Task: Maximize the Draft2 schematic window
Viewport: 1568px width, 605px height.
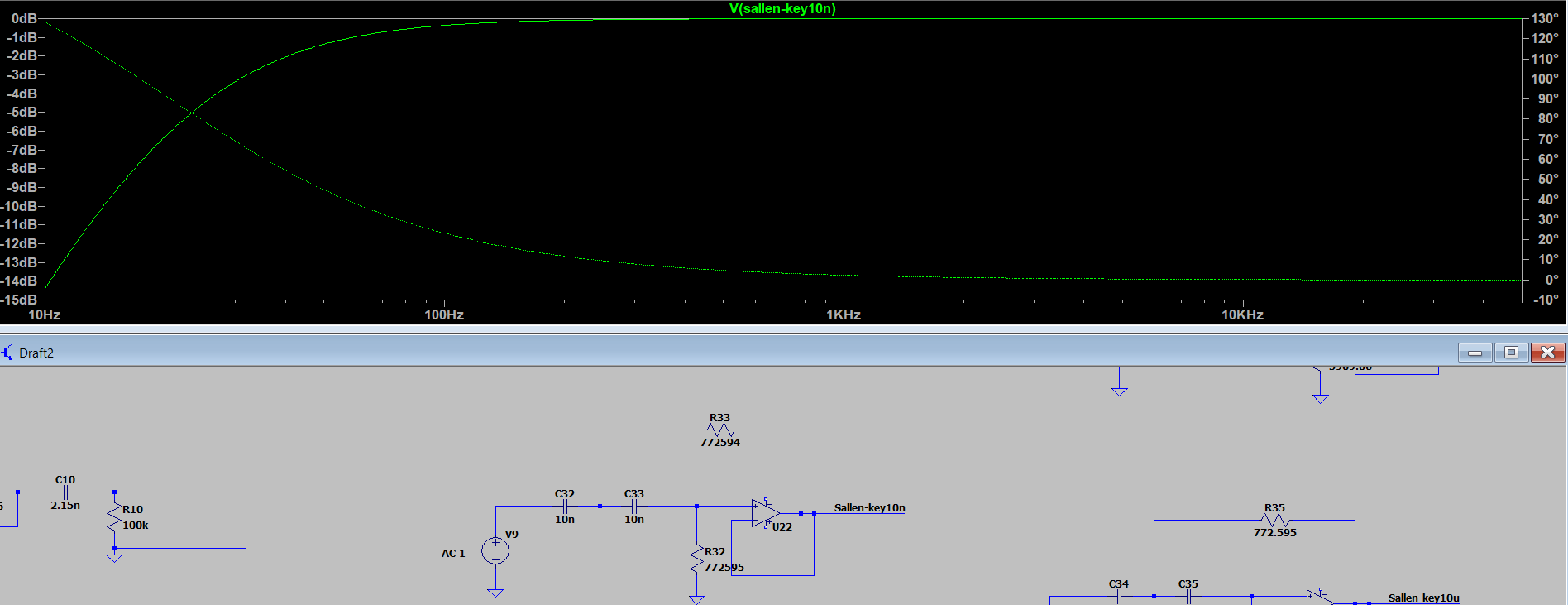Action: [1511, 353]
